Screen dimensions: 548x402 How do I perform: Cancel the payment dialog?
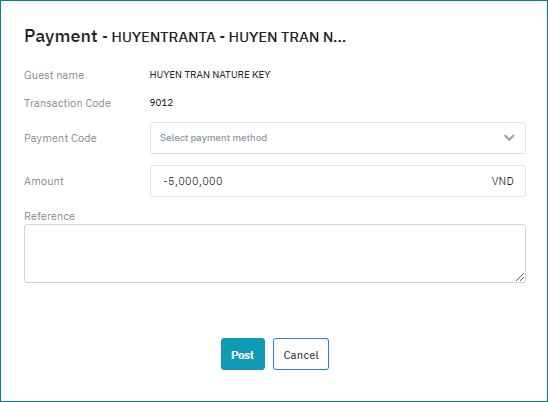(301, 354)
